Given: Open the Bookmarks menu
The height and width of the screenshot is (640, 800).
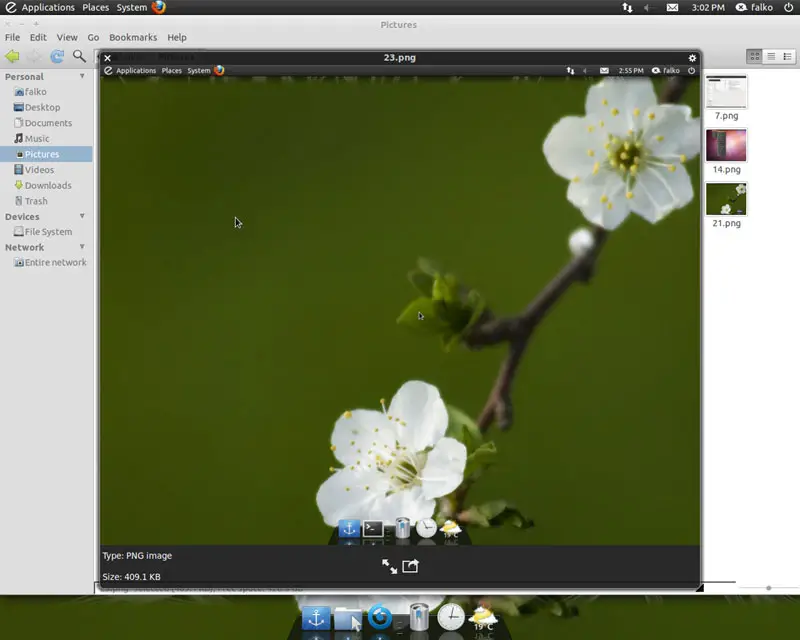Looking at the screenshot, I should tap(132, 37).
